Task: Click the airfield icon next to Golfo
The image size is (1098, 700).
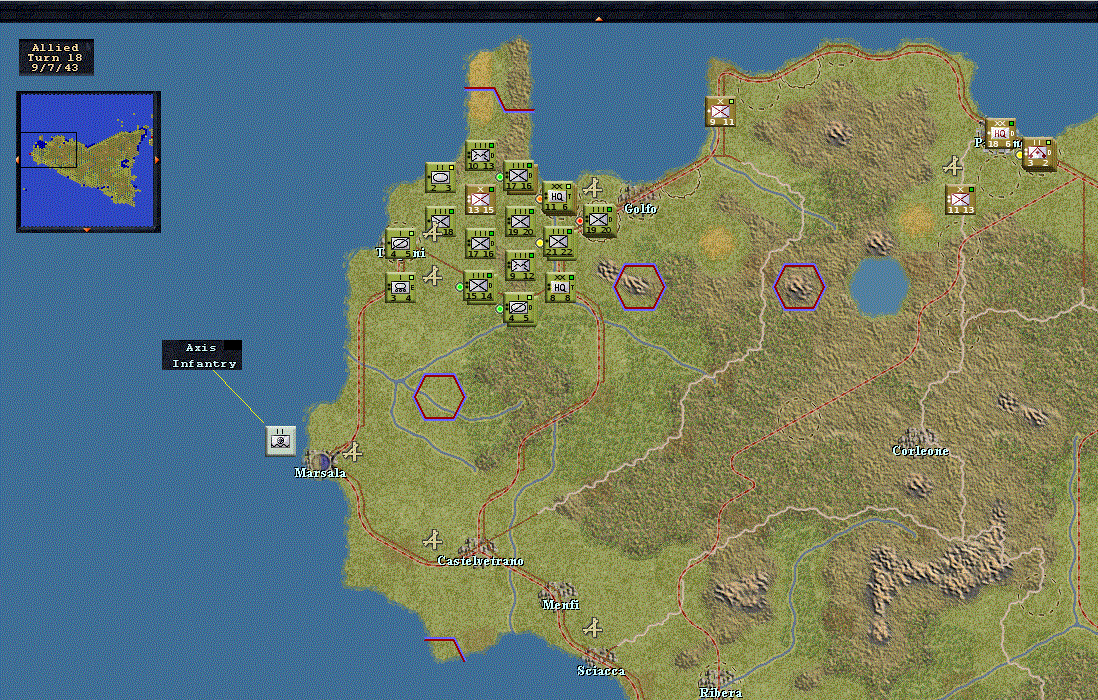Action: pyautogui.click(x=592, y=188)
